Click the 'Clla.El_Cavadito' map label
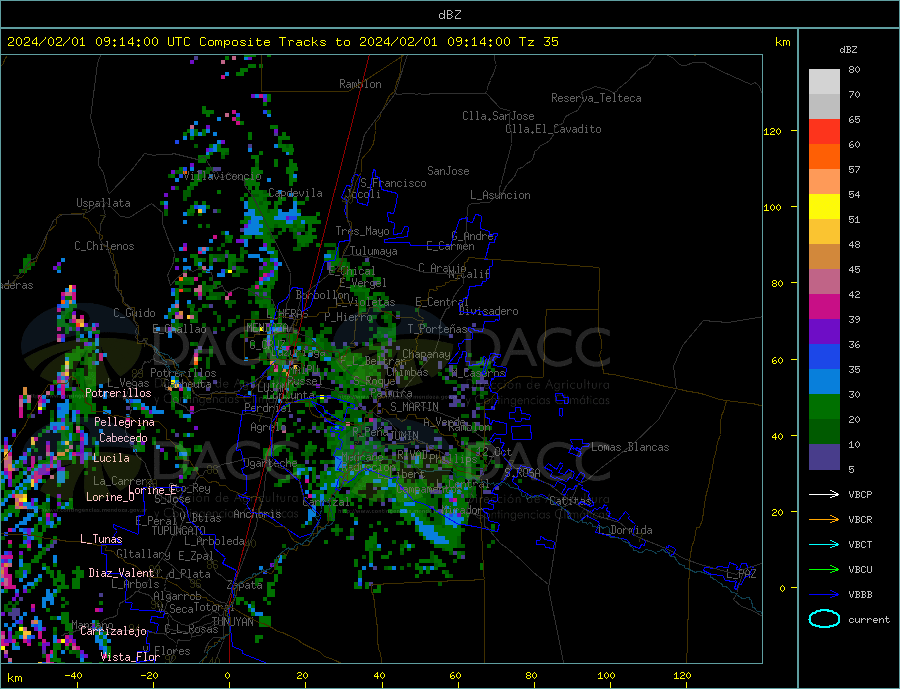Screen dimensions: 900x689 (553, 129)
